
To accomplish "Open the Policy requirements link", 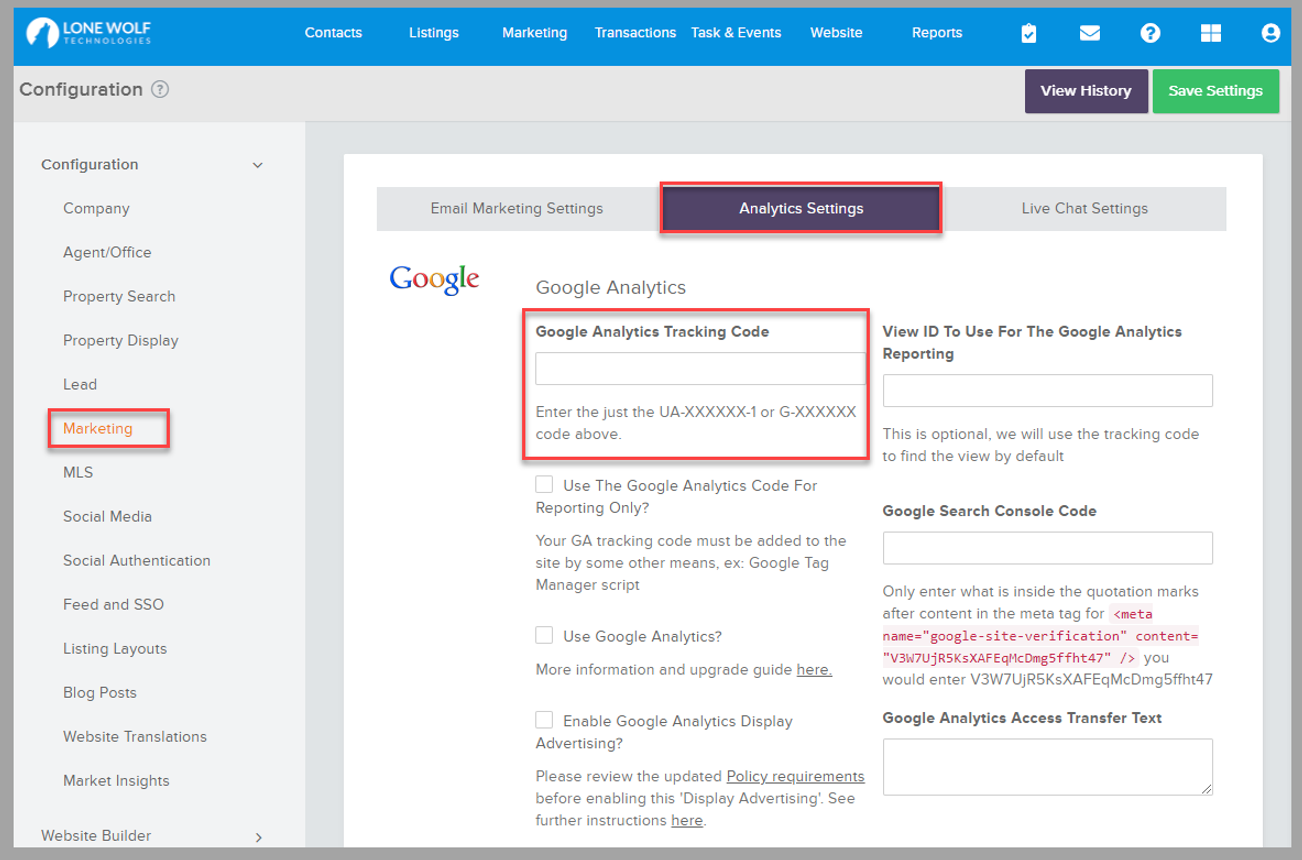I will pyautogui.click(x=795, y=776).
